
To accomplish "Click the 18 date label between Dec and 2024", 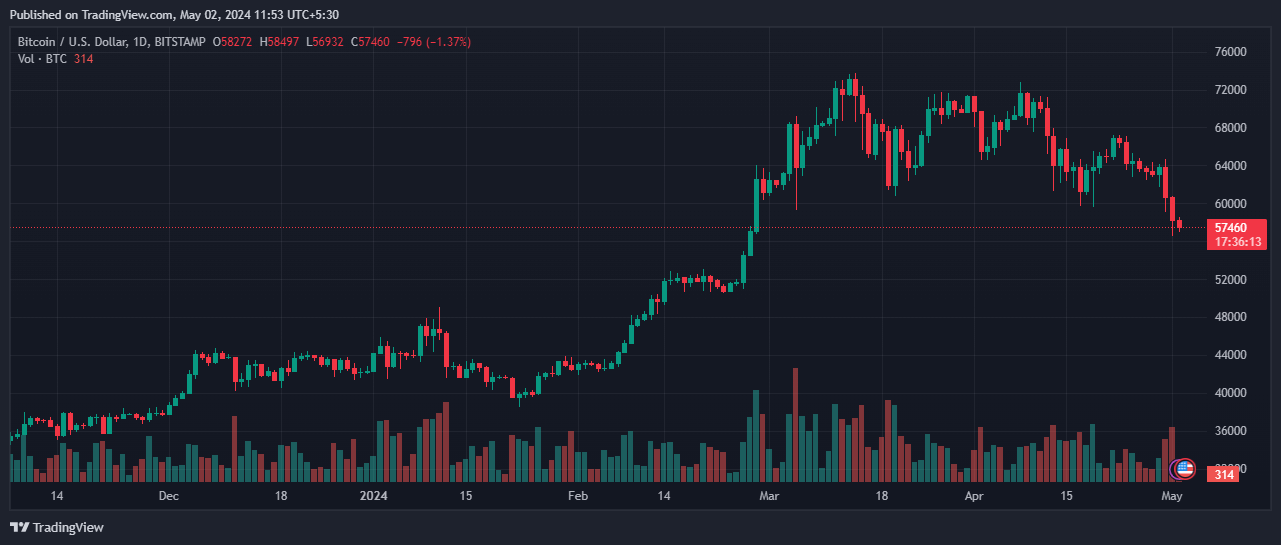I will coord(281,496).
